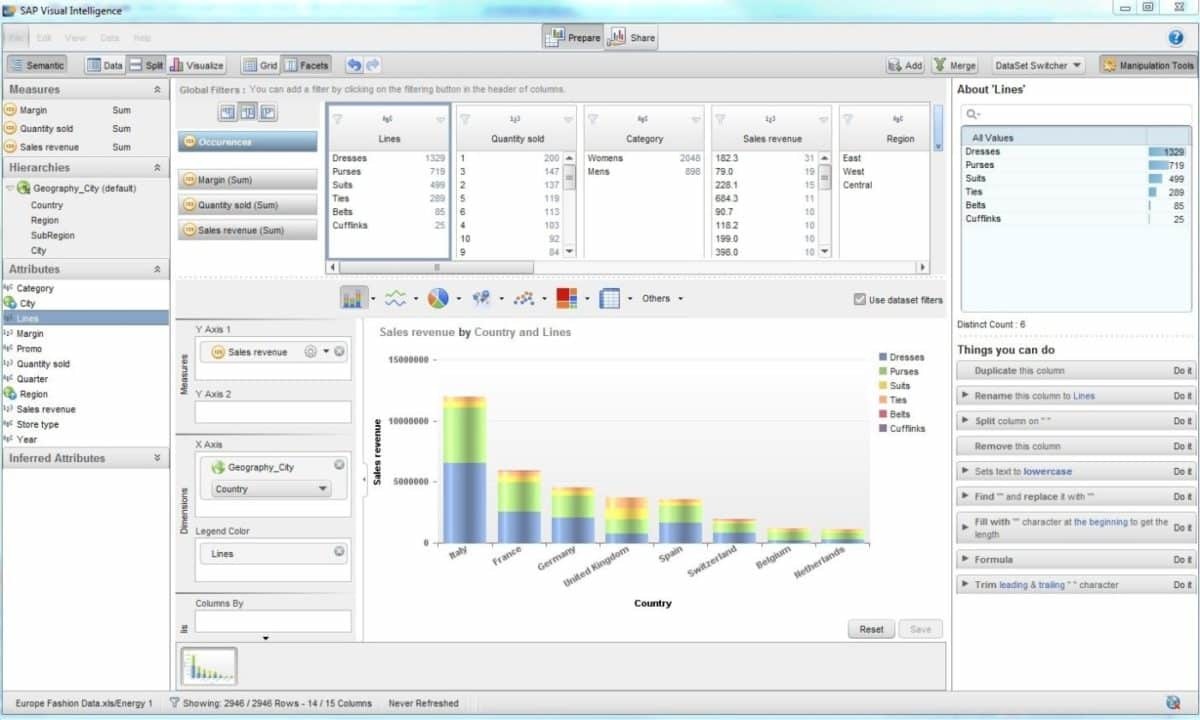Select the bar chart type icon
1200x720 pixels.
354,298
